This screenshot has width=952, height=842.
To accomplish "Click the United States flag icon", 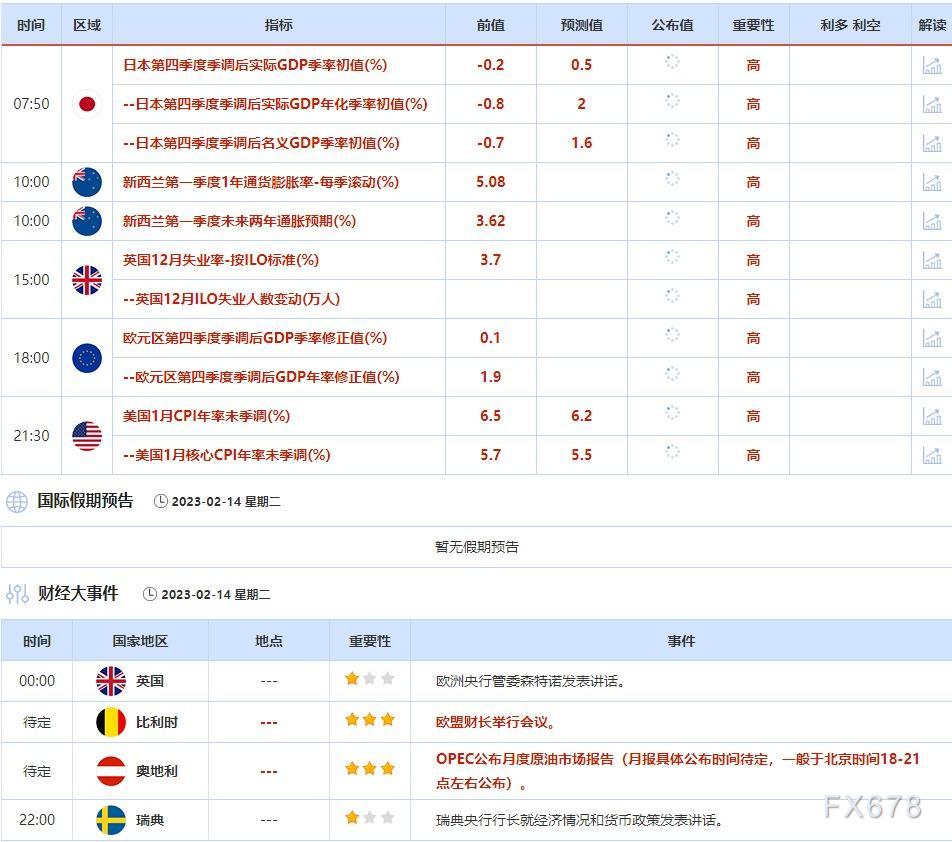I will (87, 436).
